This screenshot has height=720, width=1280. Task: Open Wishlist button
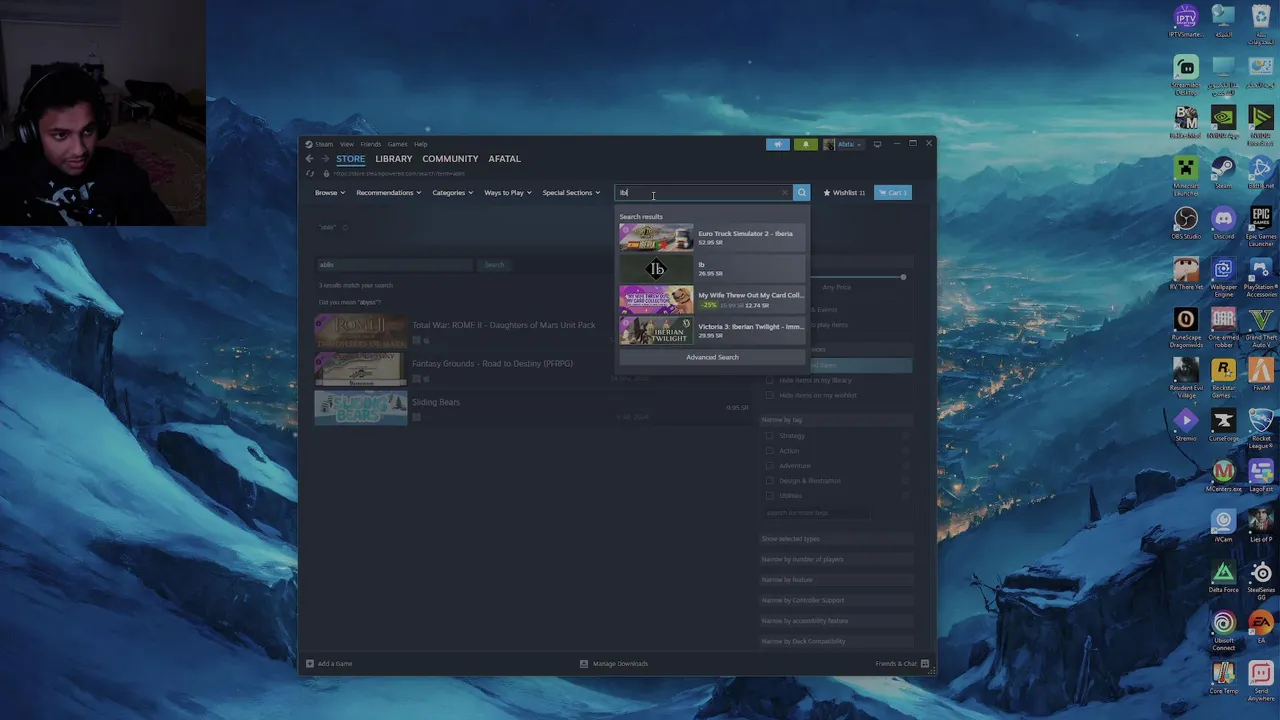tap(844, 193)
